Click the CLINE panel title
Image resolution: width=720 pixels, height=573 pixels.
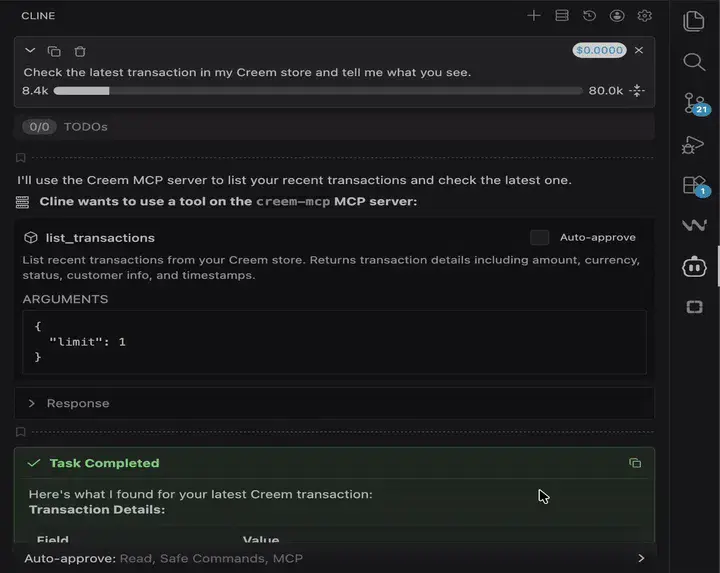[x=38, y=16]
